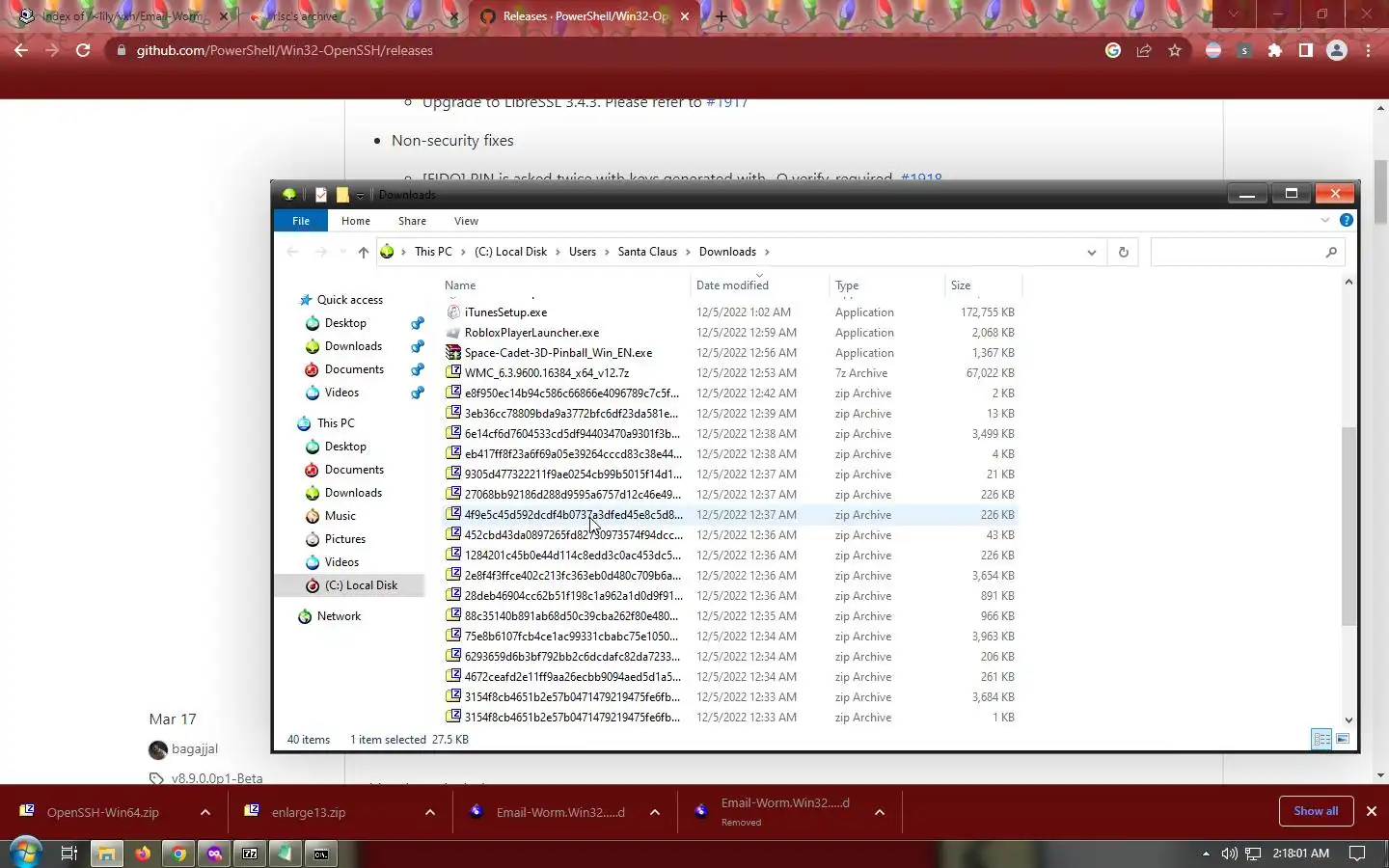Click 'Santa Claus' in the address breadcrumb
Screen dimensions: 1389x868
[647, 252]
